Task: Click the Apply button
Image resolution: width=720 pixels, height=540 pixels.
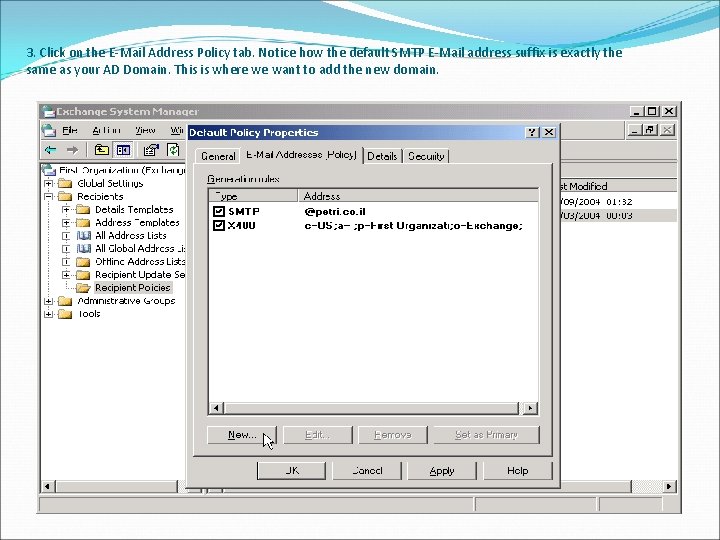Action: [442, 471]
